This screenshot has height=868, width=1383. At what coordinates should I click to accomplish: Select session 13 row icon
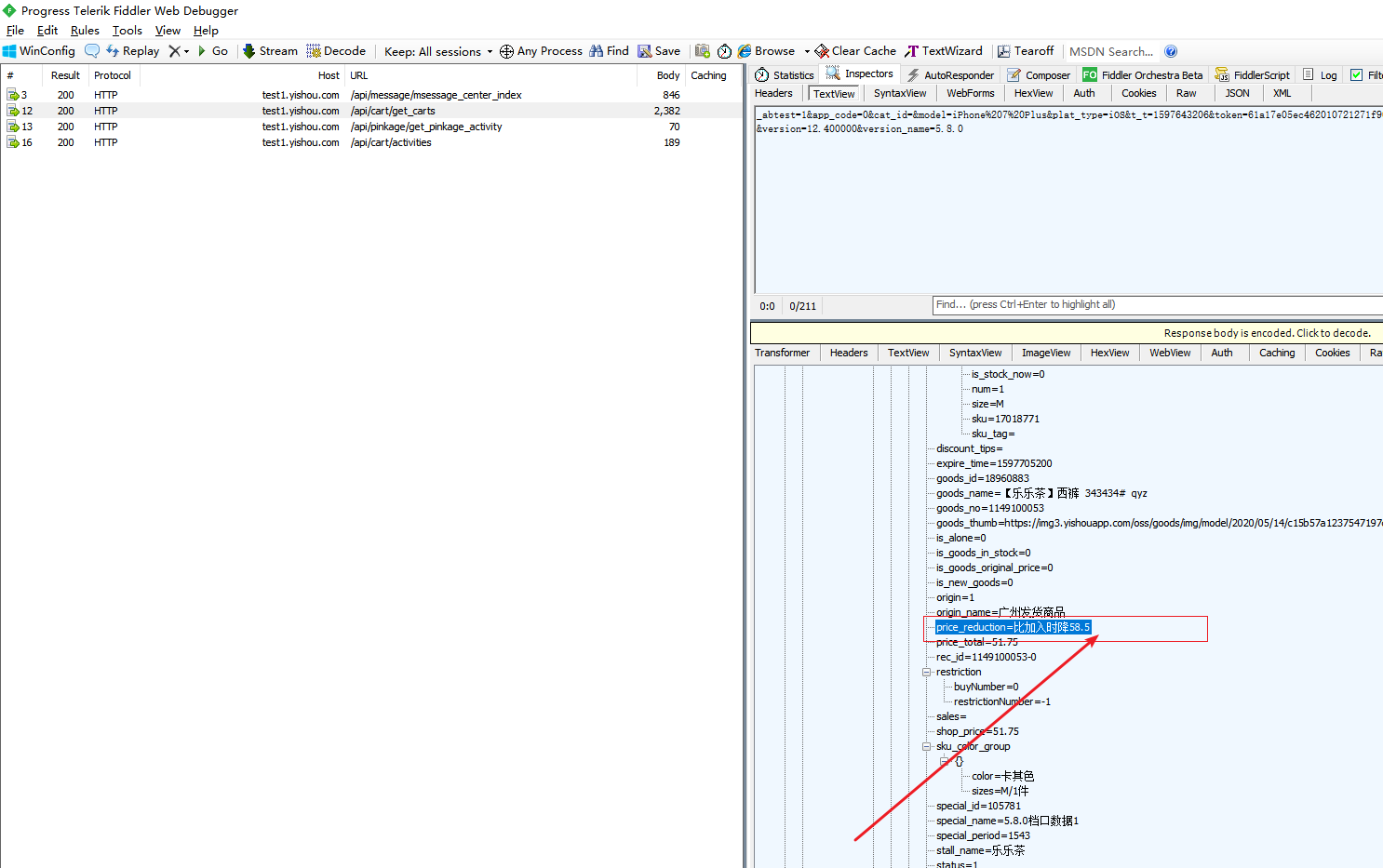(x=13, y=127)
